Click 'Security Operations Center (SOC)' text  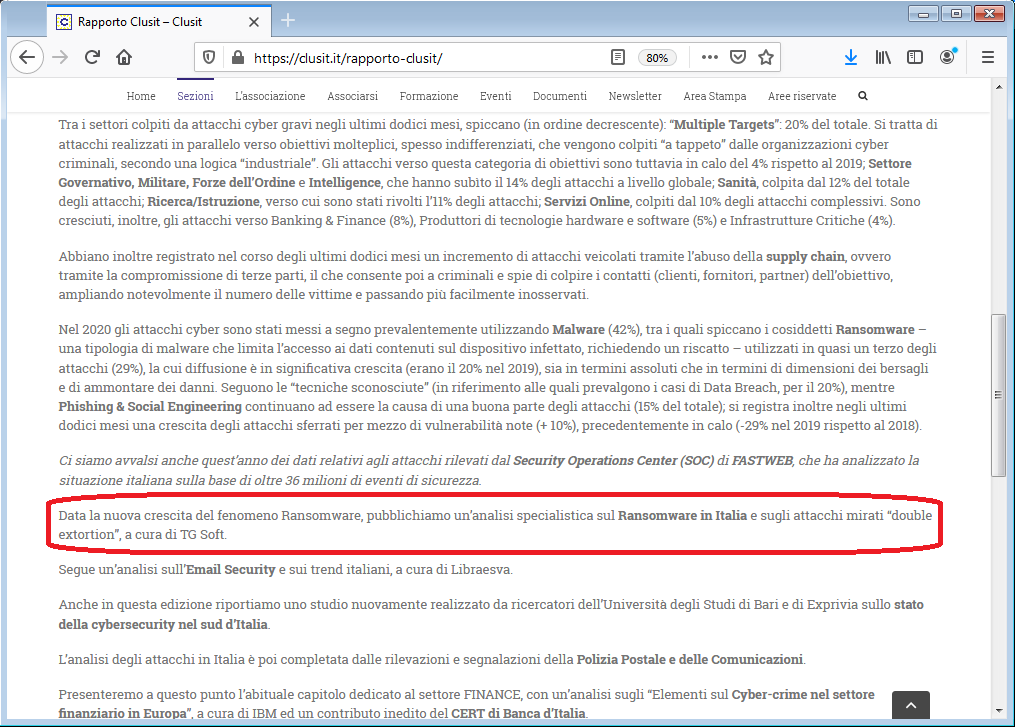614,460
